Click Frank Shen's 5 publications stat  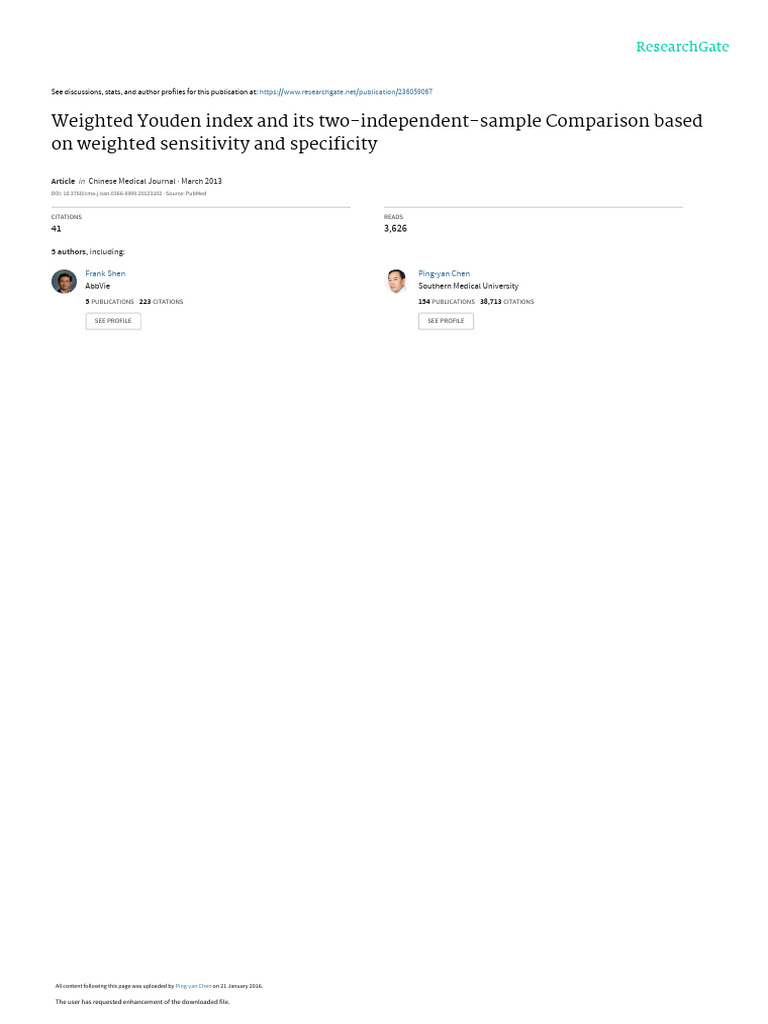(109, 301)
